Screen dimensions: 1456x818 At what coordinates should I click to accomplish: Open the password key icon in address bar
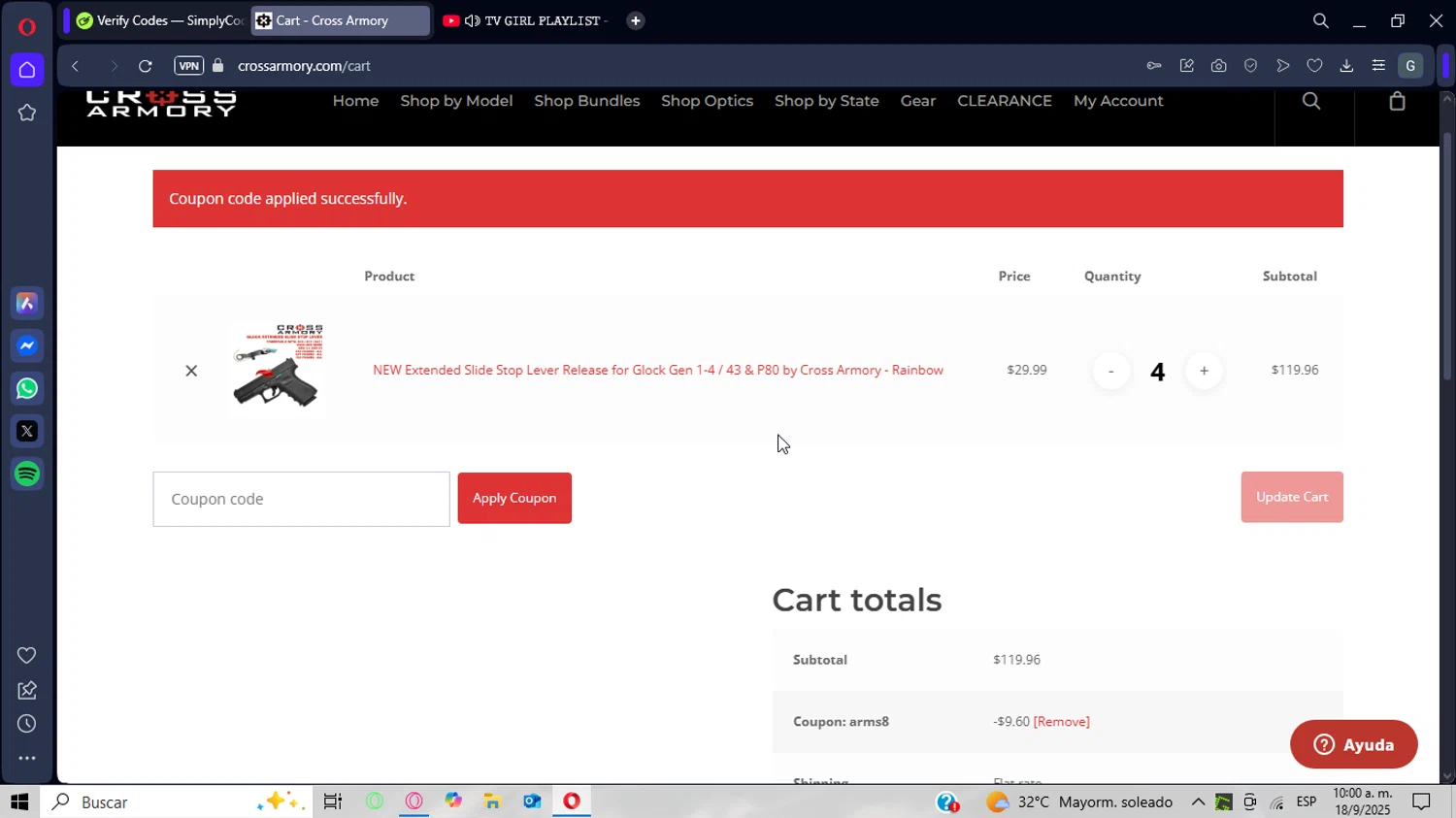tap(1154, 66)
